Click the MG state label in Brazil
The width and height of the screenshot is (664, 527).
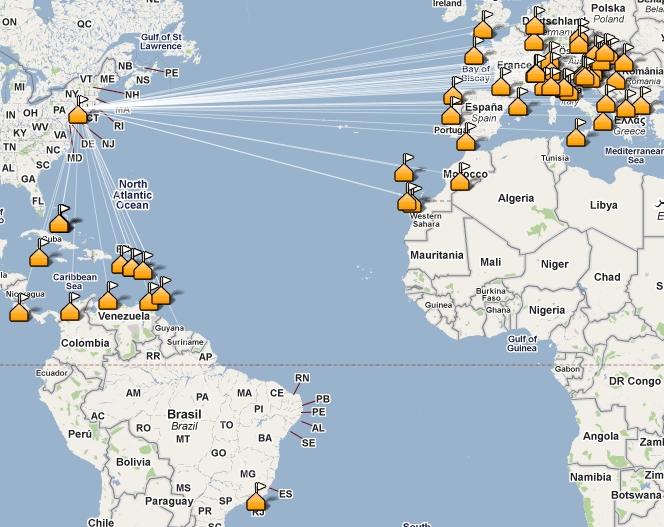(248, 474)
